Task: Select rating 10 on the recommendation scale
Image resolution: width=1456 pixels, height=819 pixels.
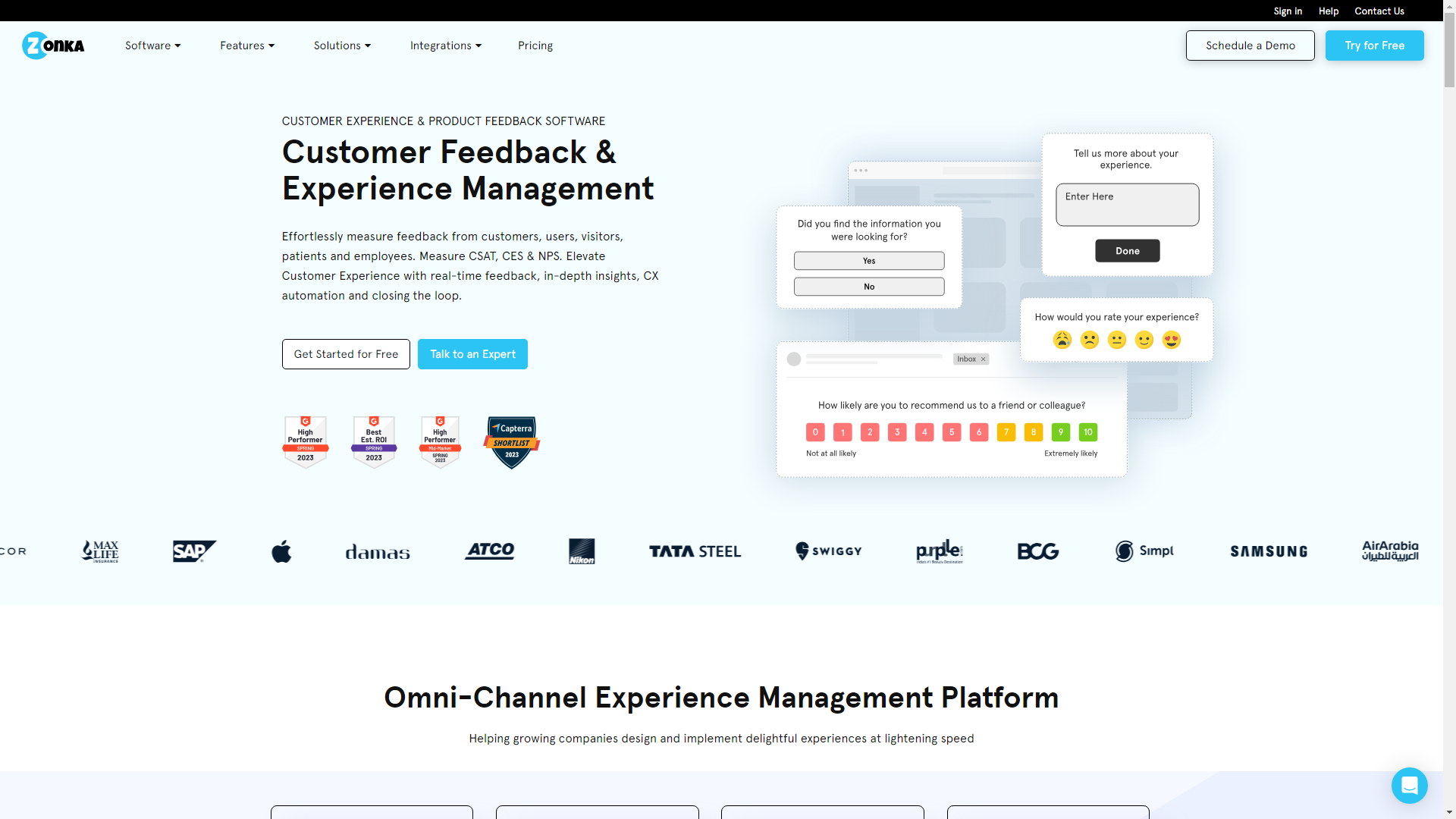Action: [1088, 431]
